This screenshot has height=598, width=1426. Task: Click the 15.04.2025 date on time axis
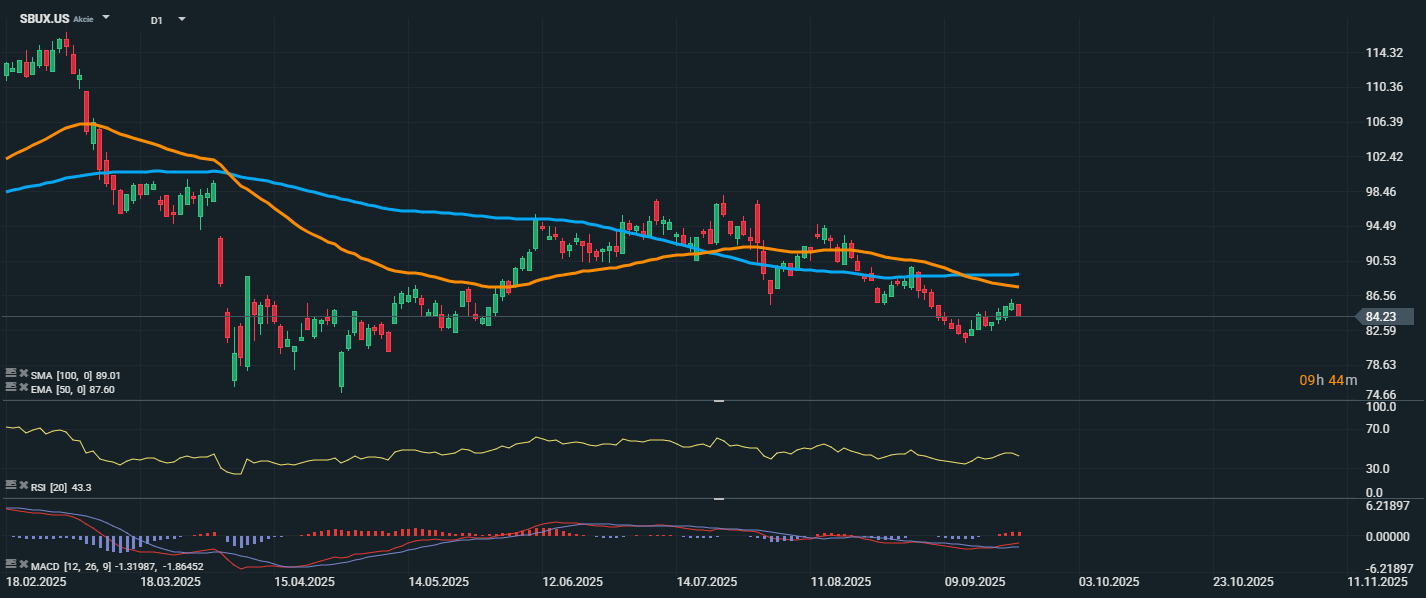[x=305, y=581]
